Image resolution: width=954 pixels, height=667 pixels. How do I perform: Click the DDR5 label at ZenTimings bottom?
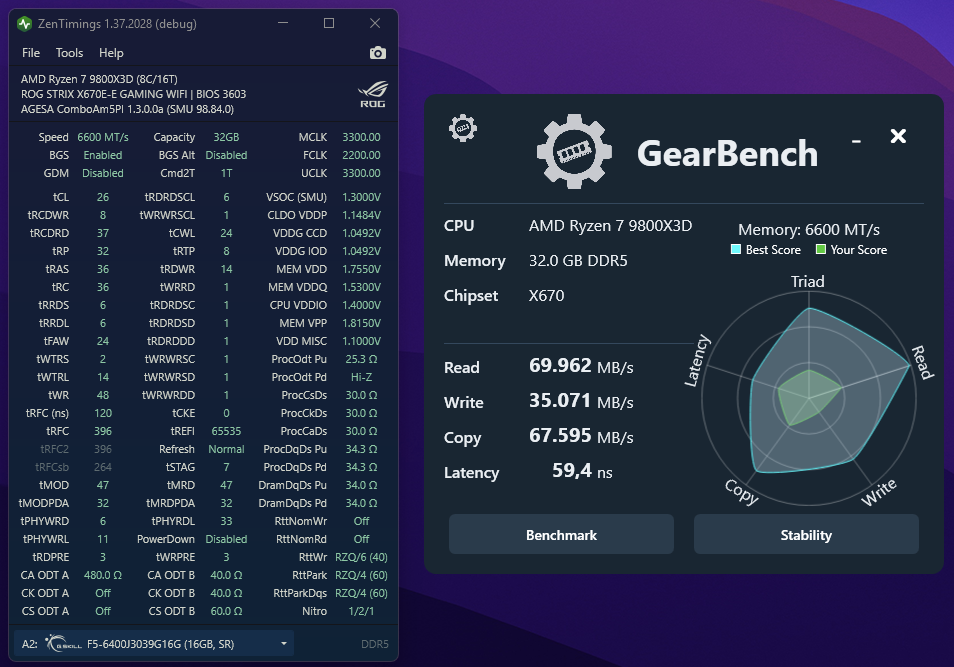point(375,644)
